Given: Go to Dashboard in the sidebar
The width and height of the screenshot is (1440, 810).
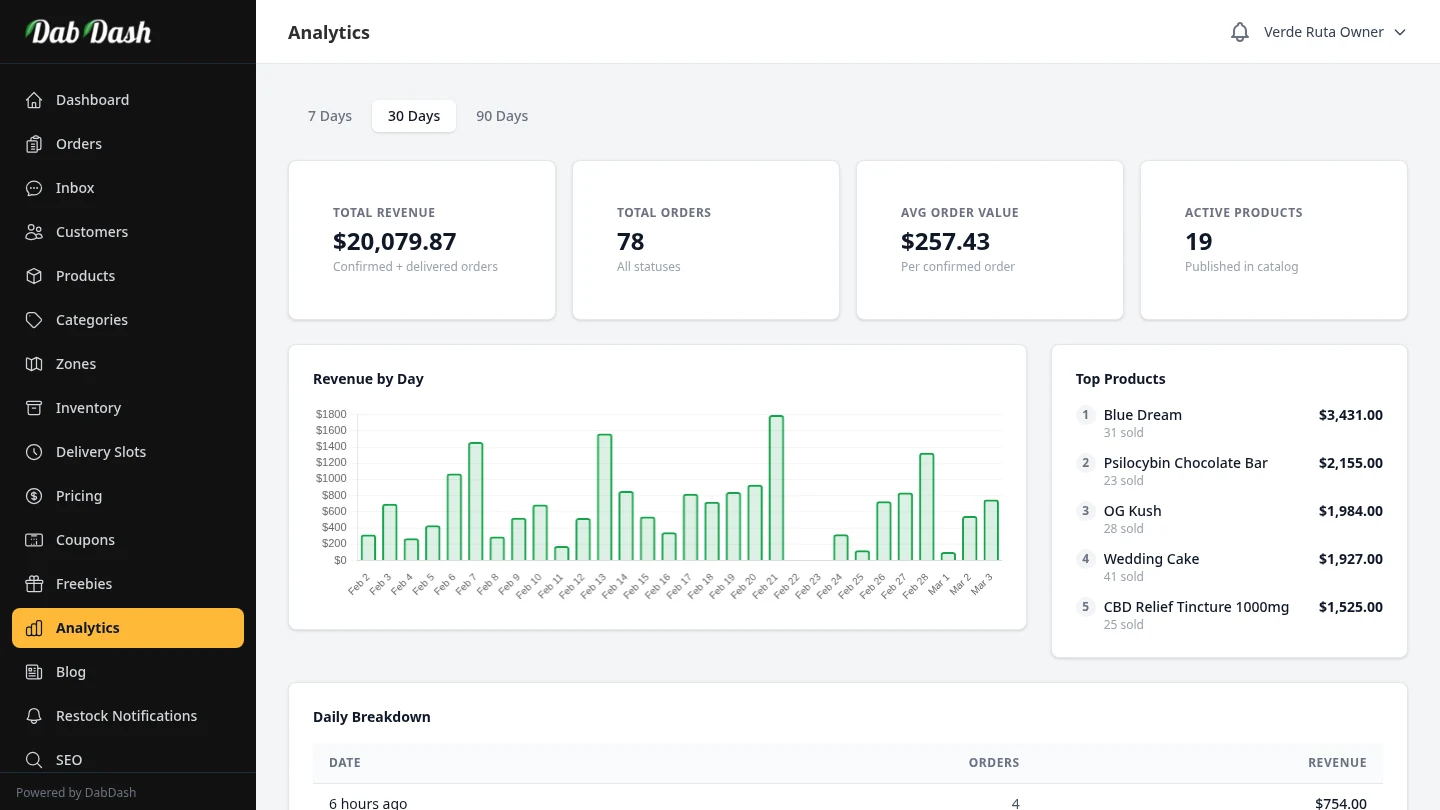Looking at the screenshot, I should click(x=92, y=100).
